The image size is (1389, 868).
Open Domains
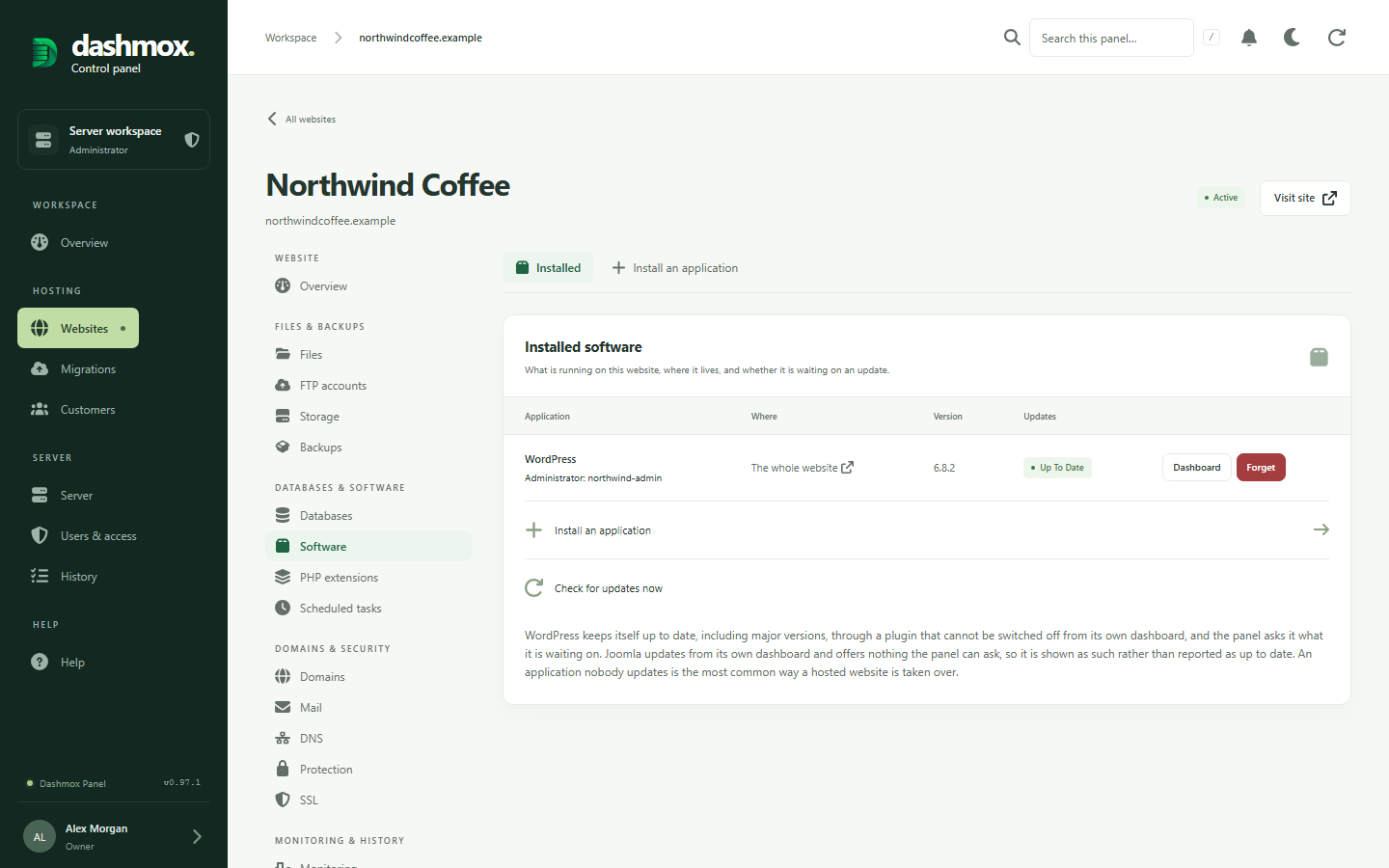coord(368,677)
